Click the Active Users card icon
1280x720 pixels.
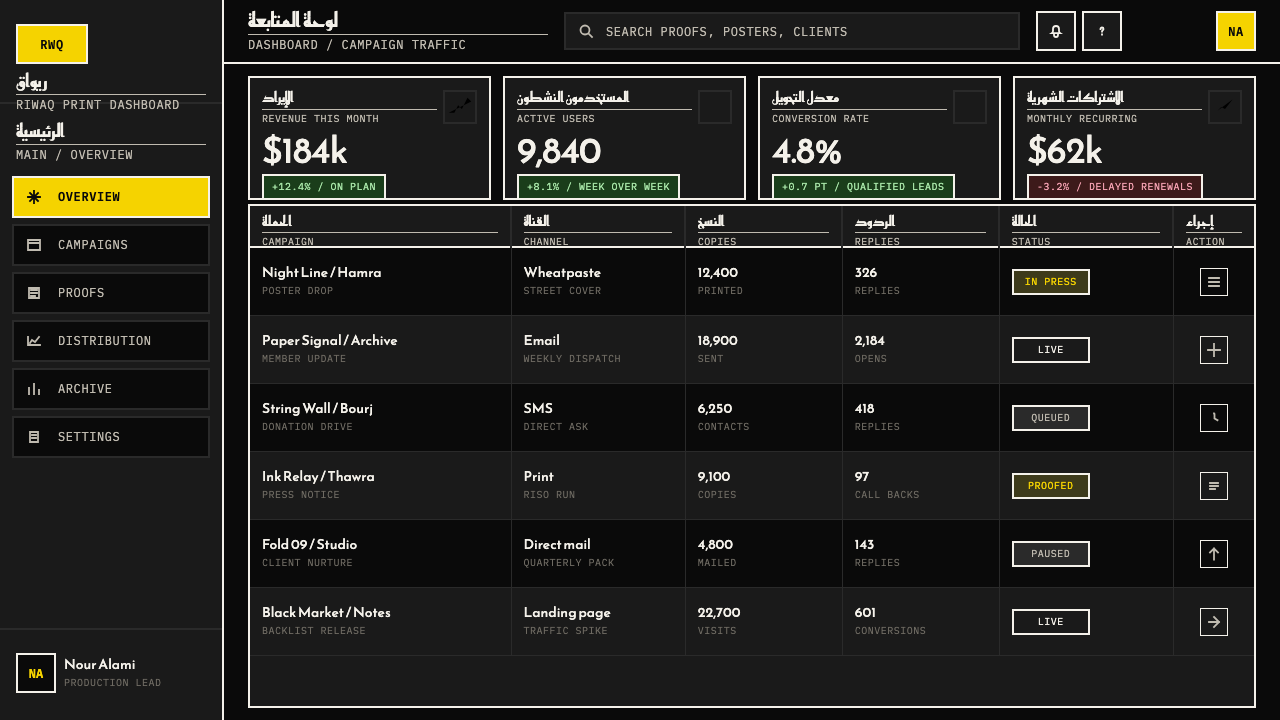715,107
